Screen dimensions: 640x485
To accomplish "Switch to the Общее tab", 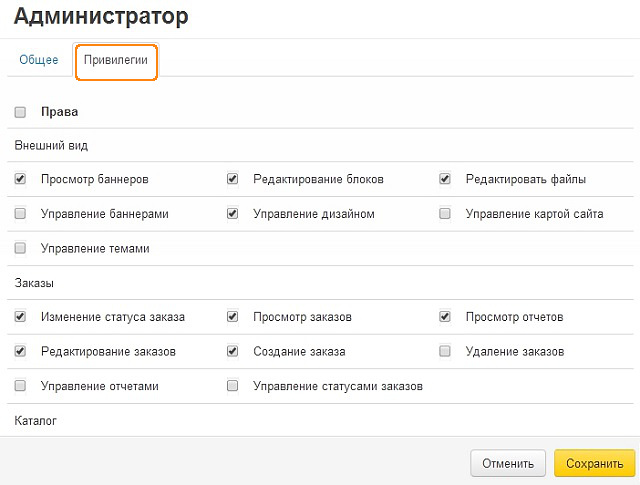I will pyautogui.click(x=39, y=60).
